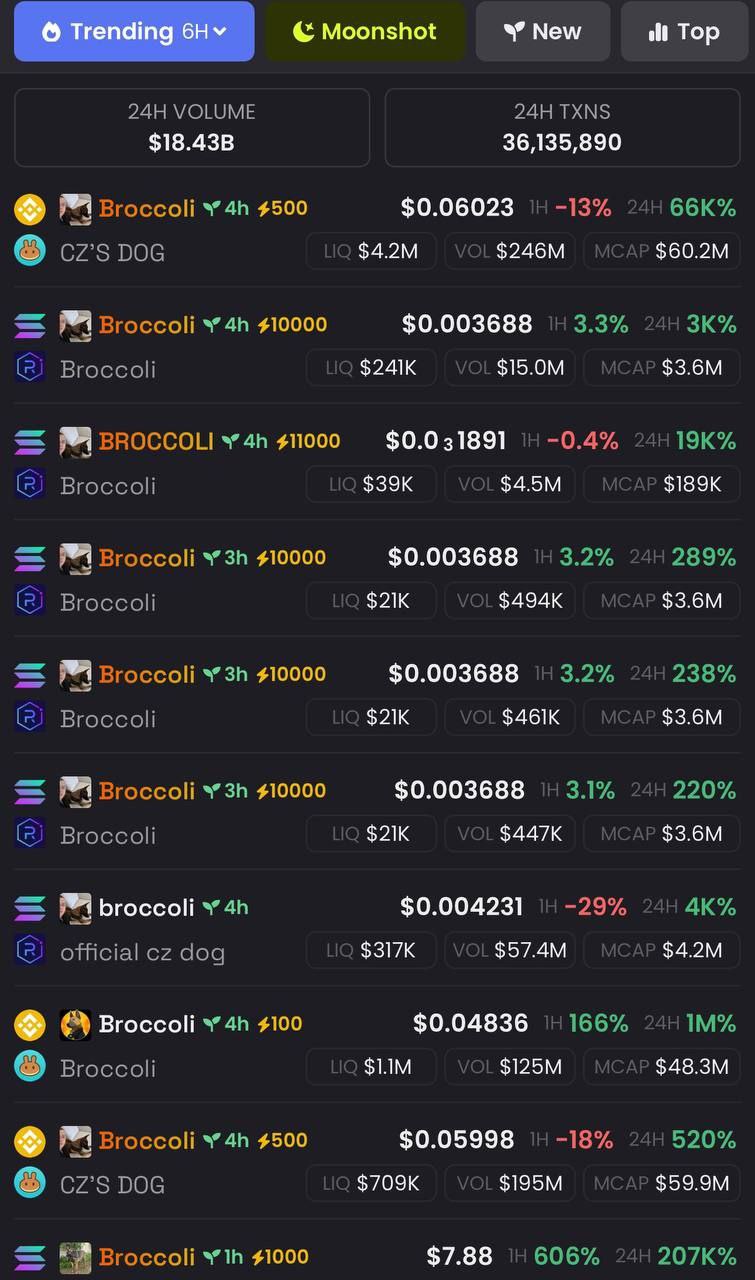The width and height of the screenshot is (755, 1280).
Task: Click the sprout age icon on lowercase broccoli row
Action: tap(211, 908)
